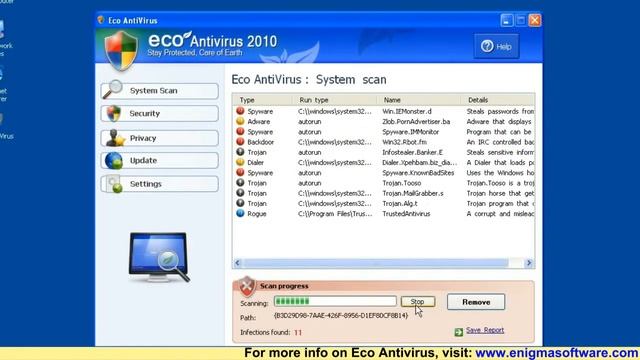This screenshot has width=640, height=360.
Task: Open the Privacy section
Action: pos(160,138)
